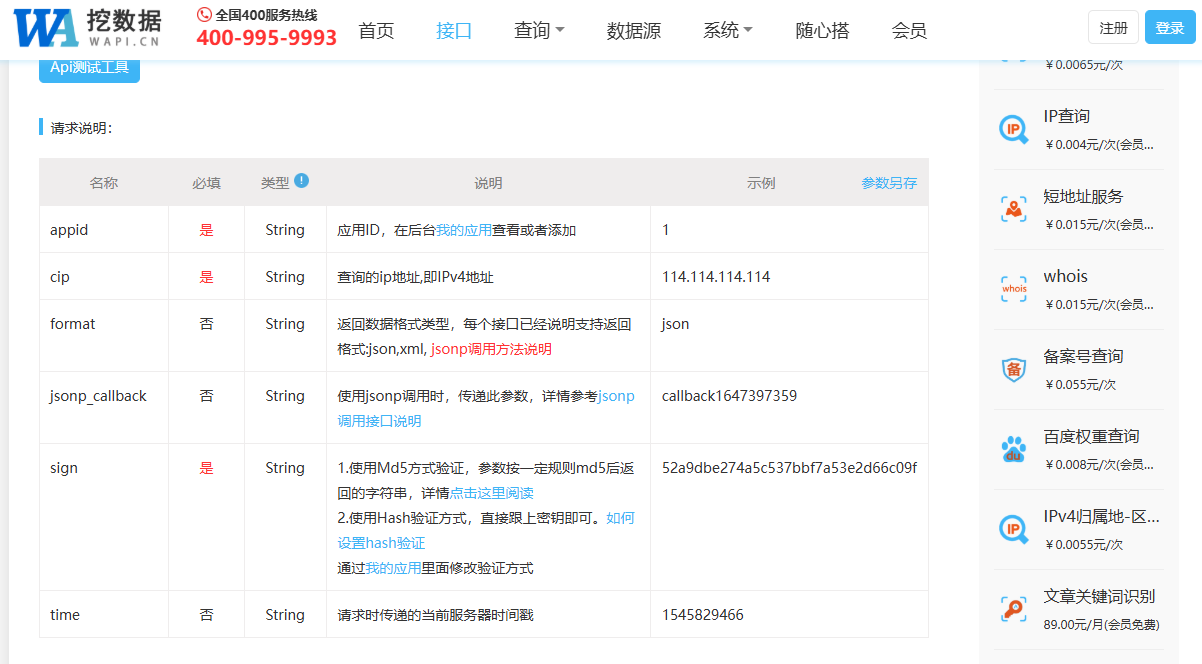Image resolution: width=1202 pixels, height=664 pixels.
Task: Click the 89.00元/月(会员免费) price text
Action: [1101, 624]
